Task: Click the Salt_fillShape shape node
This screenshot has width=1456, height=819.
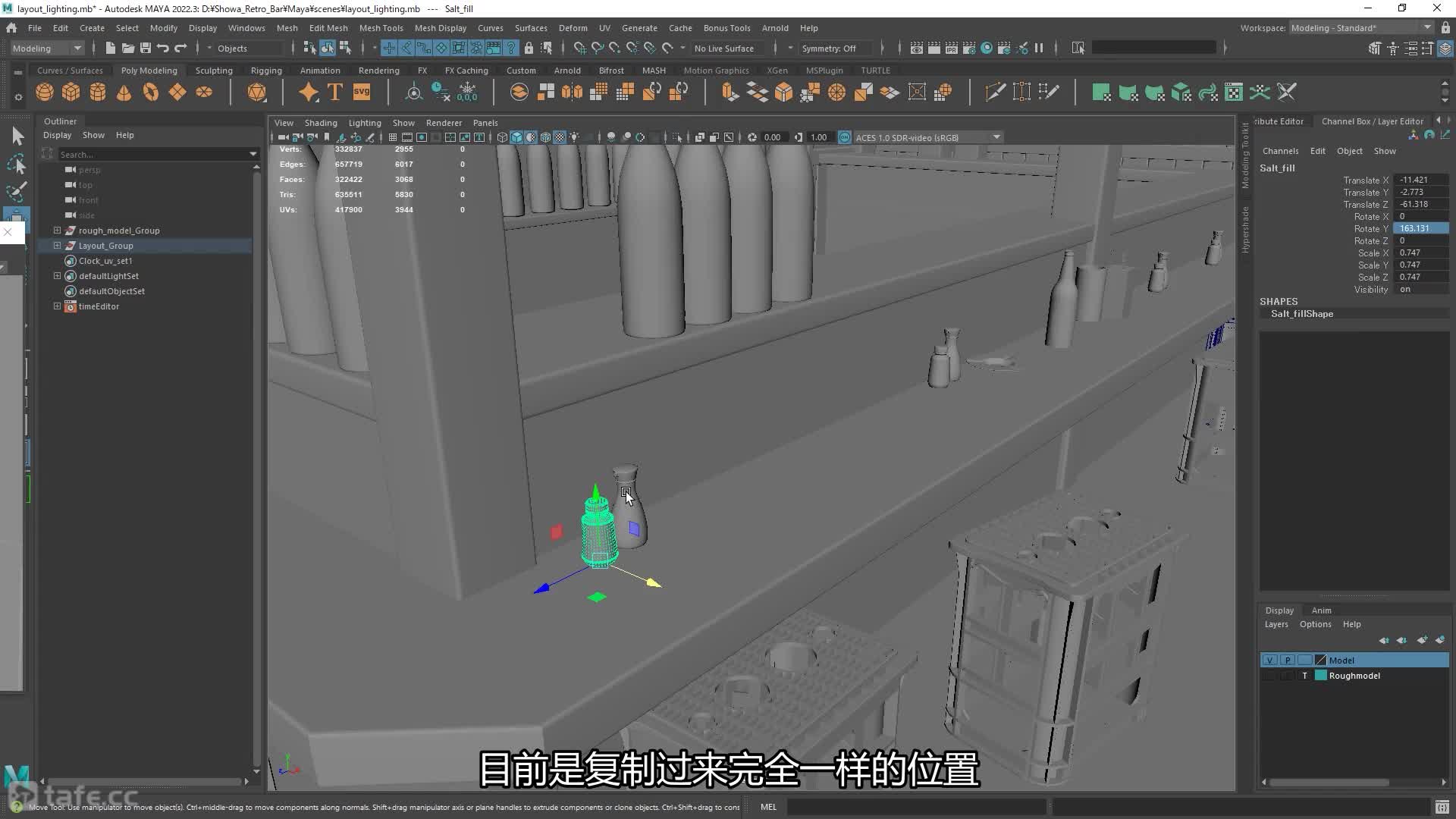Action: 1301,314
